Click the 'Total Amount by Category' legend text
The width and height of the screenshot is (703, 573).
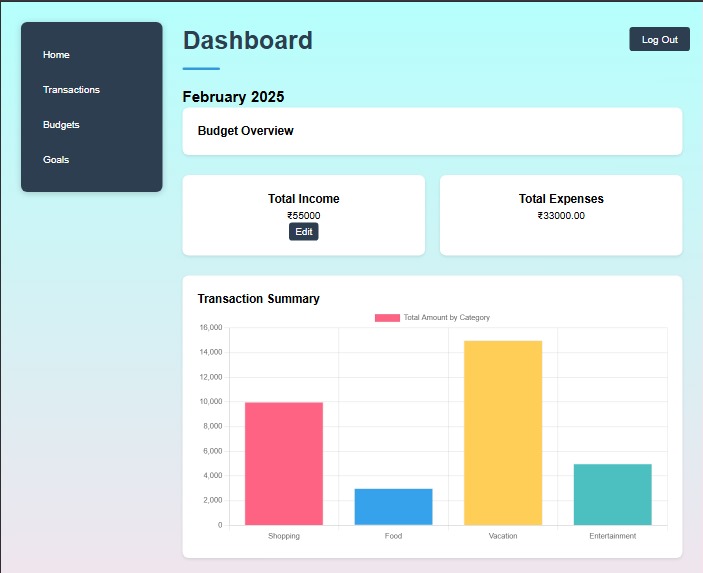click(446, 318)
